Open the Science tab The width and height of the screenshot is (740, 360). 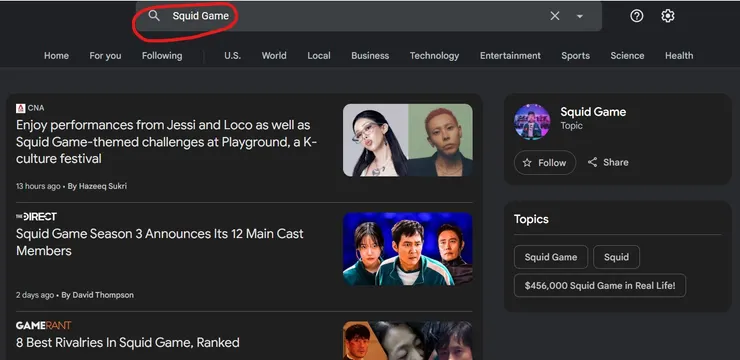point(627,56)
